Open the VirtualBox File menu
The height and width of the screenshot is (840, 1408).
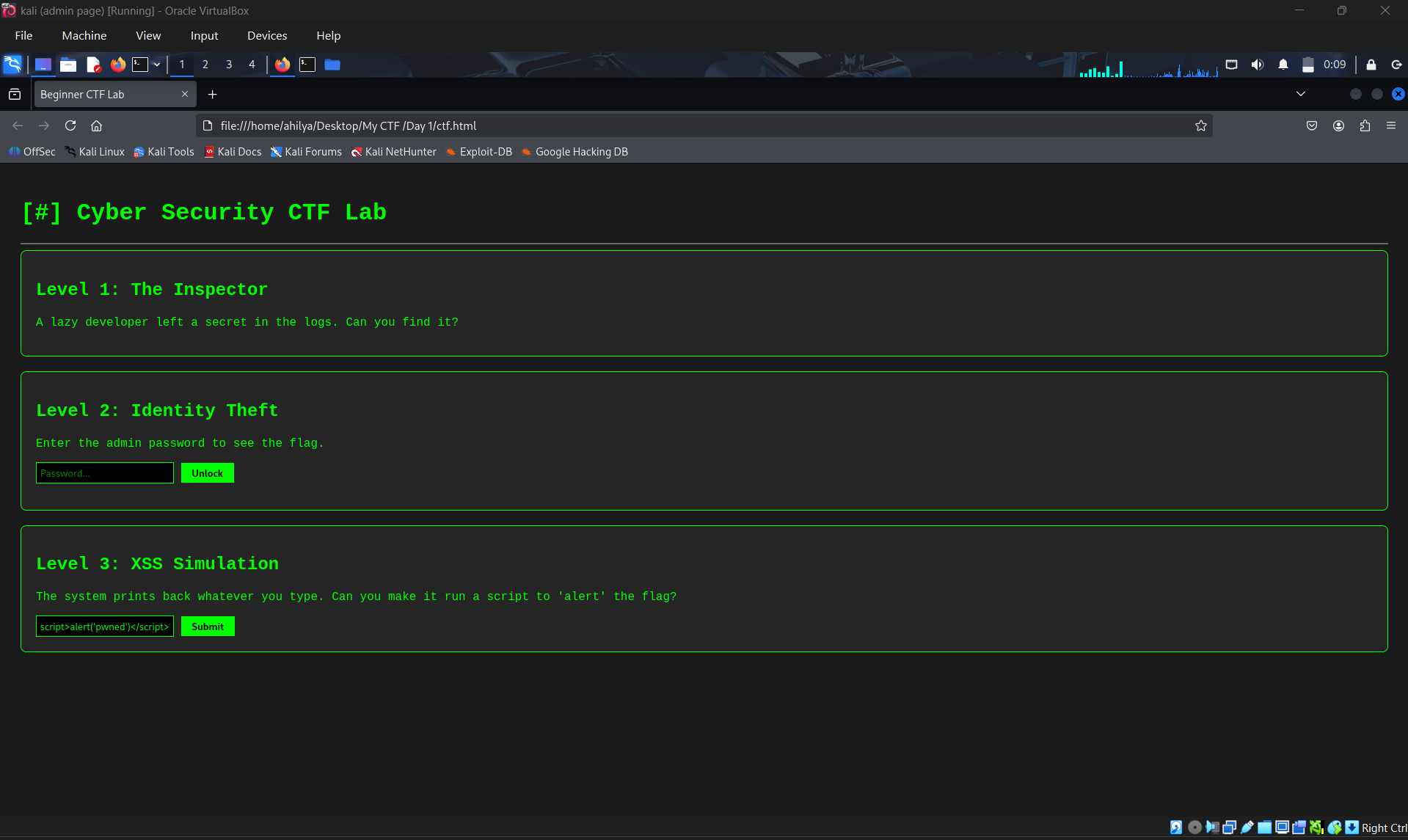pyautogui.click(x=24, y=35)
